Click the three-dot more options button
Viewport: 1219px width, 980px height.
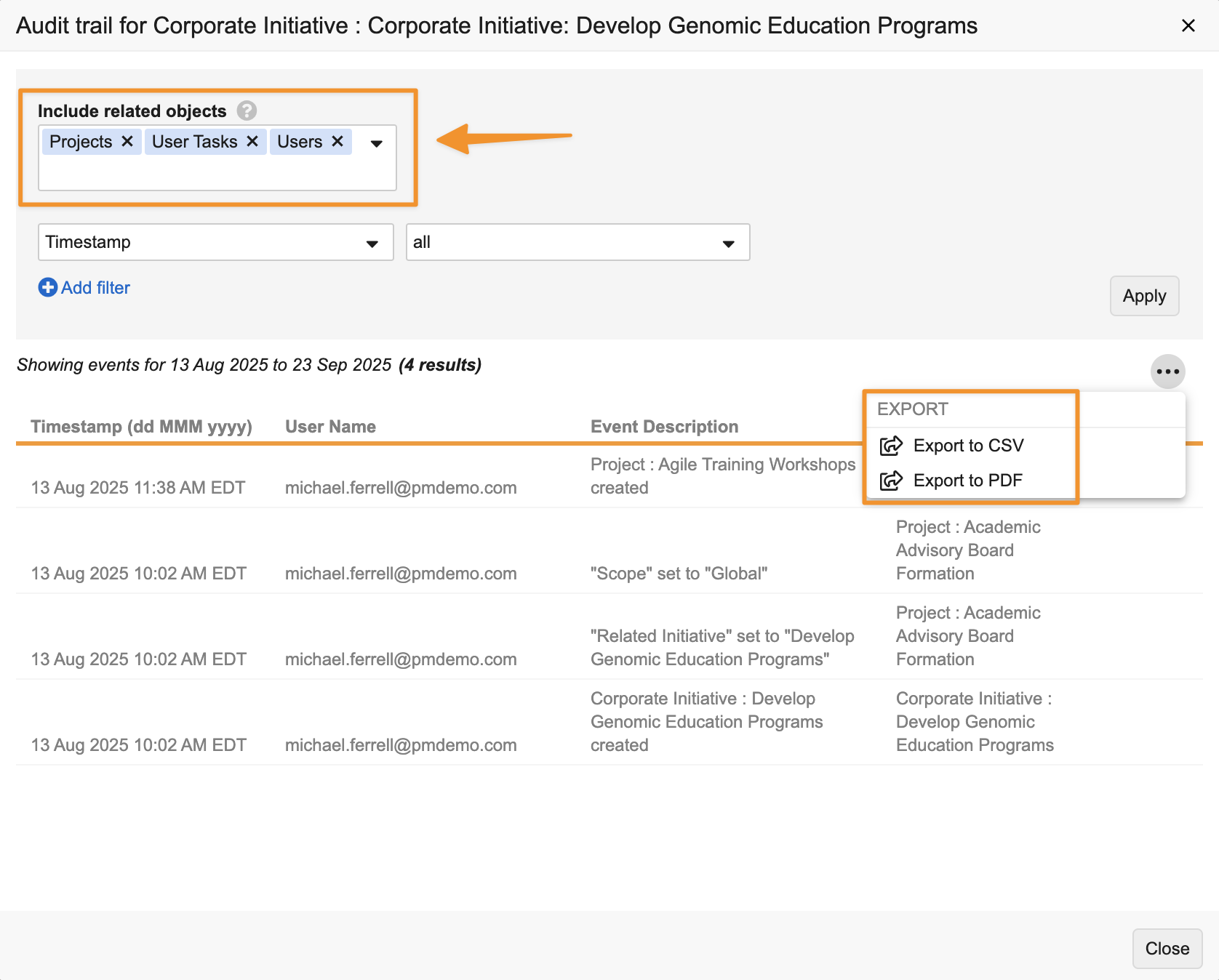tap(1167, 371)
